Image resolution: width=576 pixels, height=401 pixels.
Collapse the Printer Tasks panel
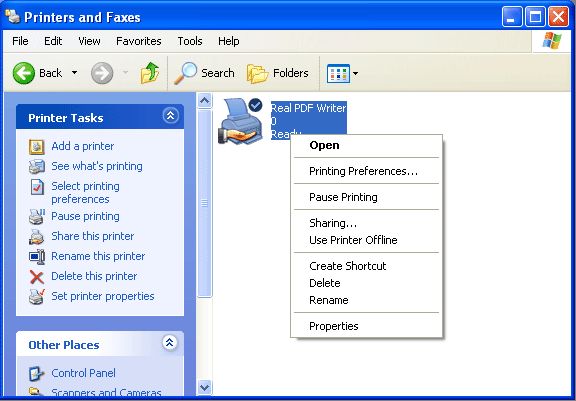click(x=170, y=116)
